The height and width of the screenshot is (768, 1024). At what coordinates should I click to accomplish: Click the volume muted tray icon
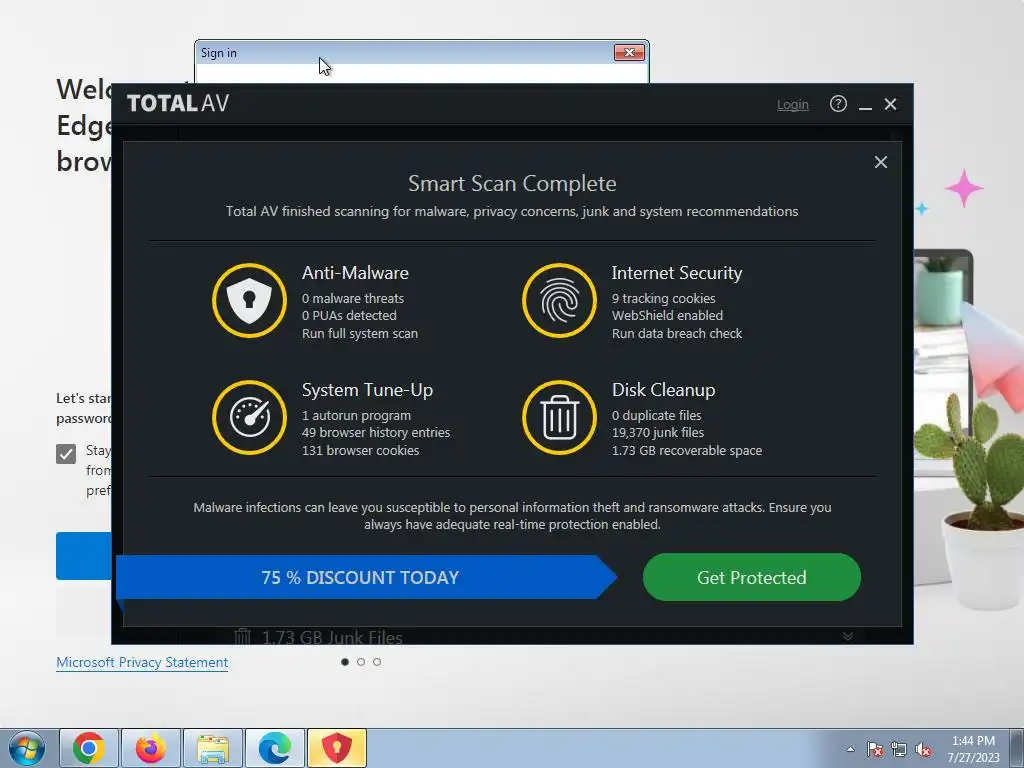[x=923, y=749]
